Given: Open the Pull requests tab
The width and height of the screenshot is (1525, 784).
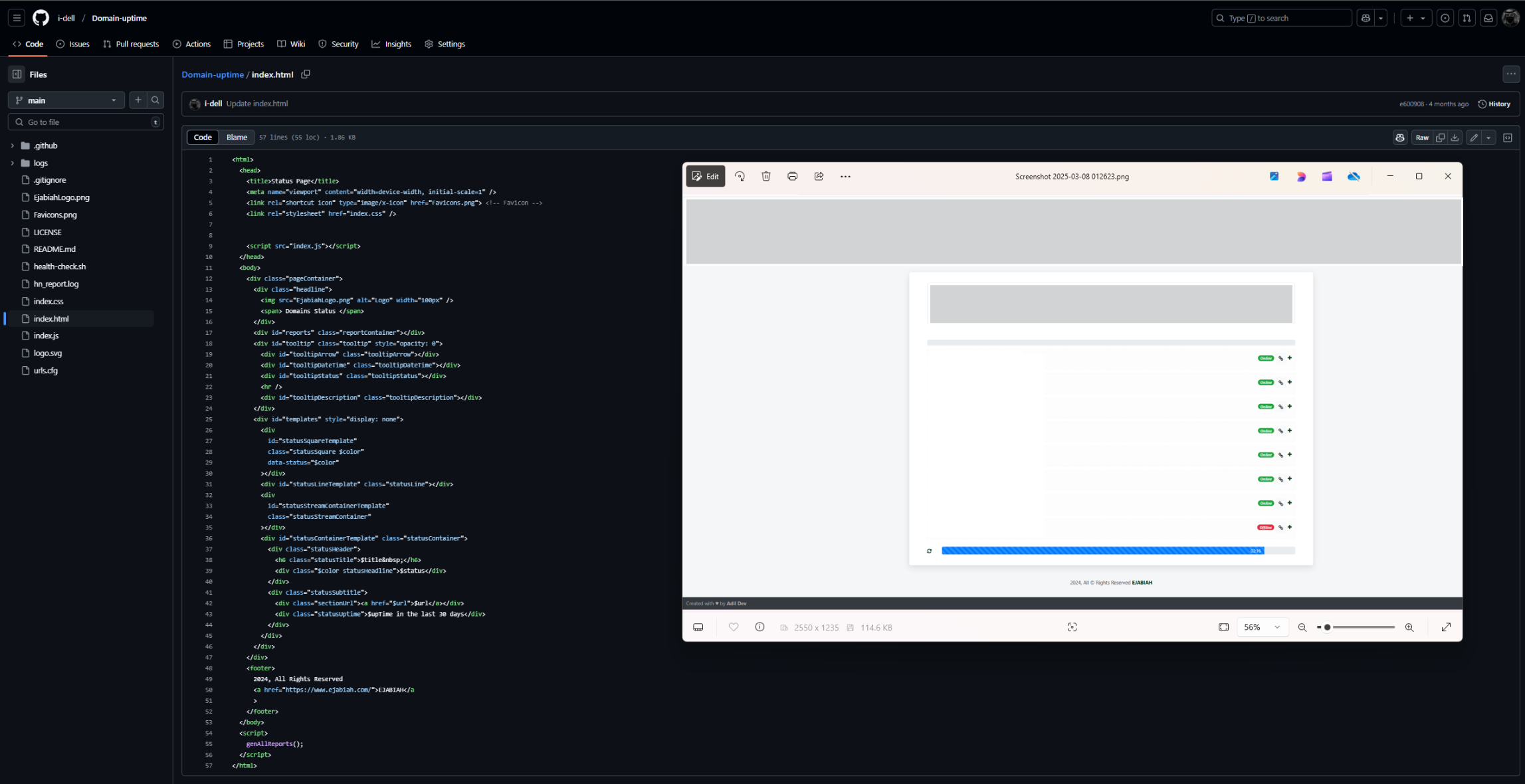Looking at the screenshot, I should (130, 44).
